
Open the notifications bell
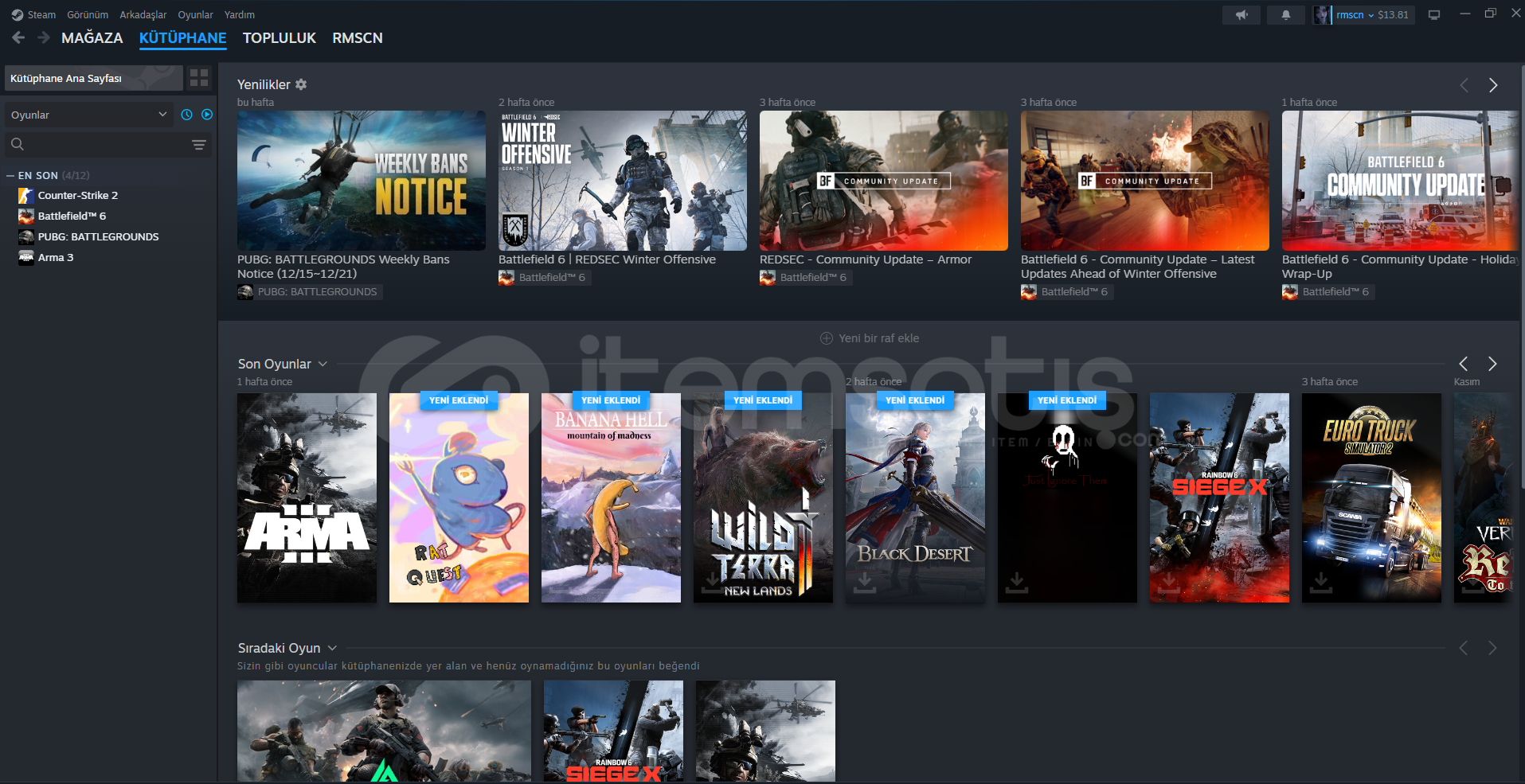1285,15
